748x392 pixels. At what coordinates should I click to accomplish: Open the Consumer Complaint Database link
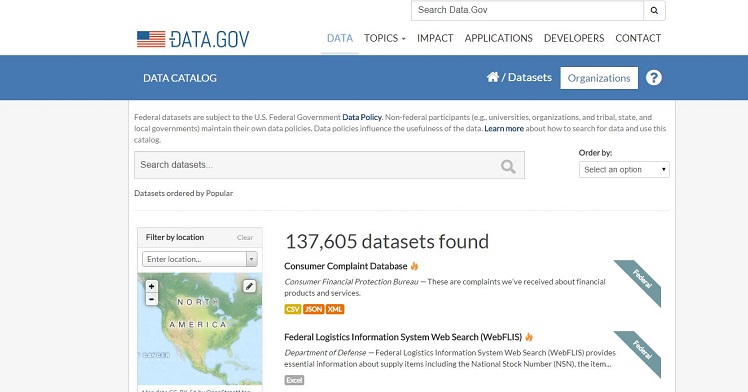[345, 266]
